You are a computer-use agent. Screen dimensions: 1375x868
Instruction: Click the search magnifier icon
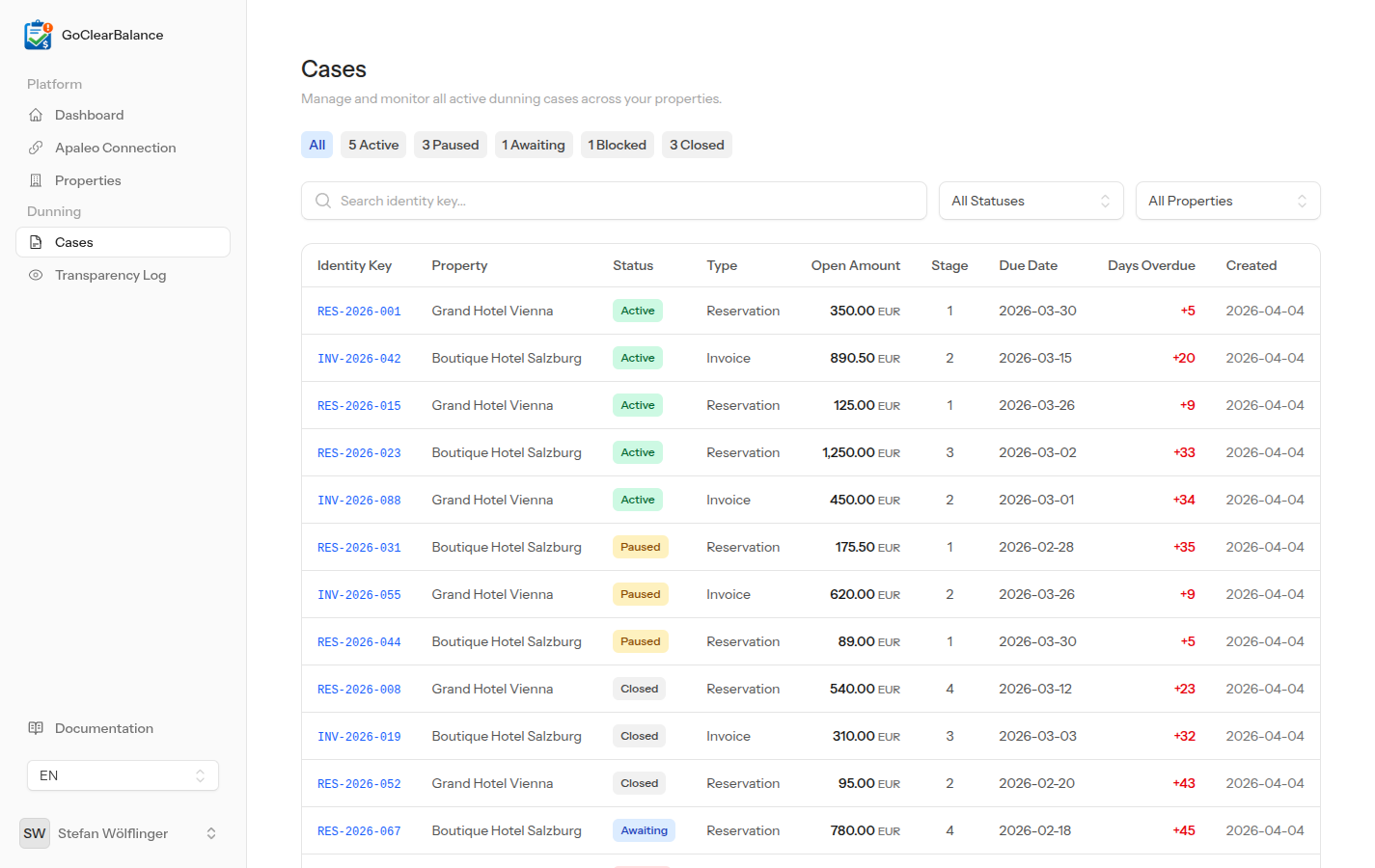coord(323,201)
